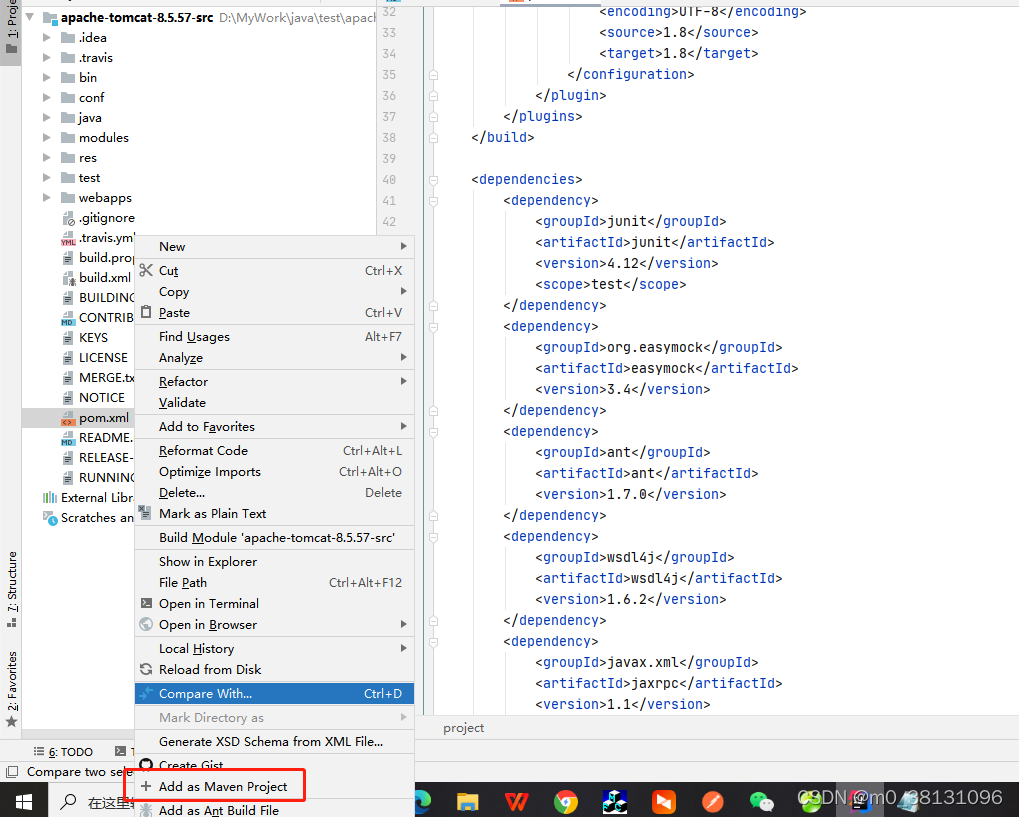Choose Reload from Disk
The width and height of the screenshot is (1019, 817).
(x=274, y=669)
